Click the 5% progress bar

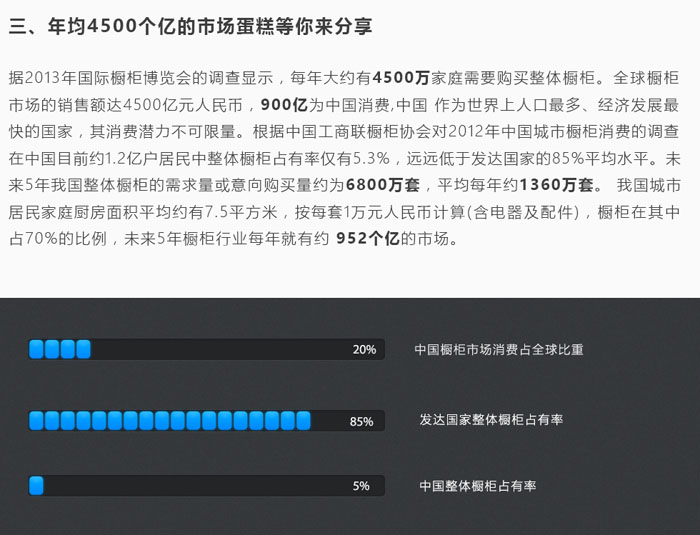(x=206, y=486)
